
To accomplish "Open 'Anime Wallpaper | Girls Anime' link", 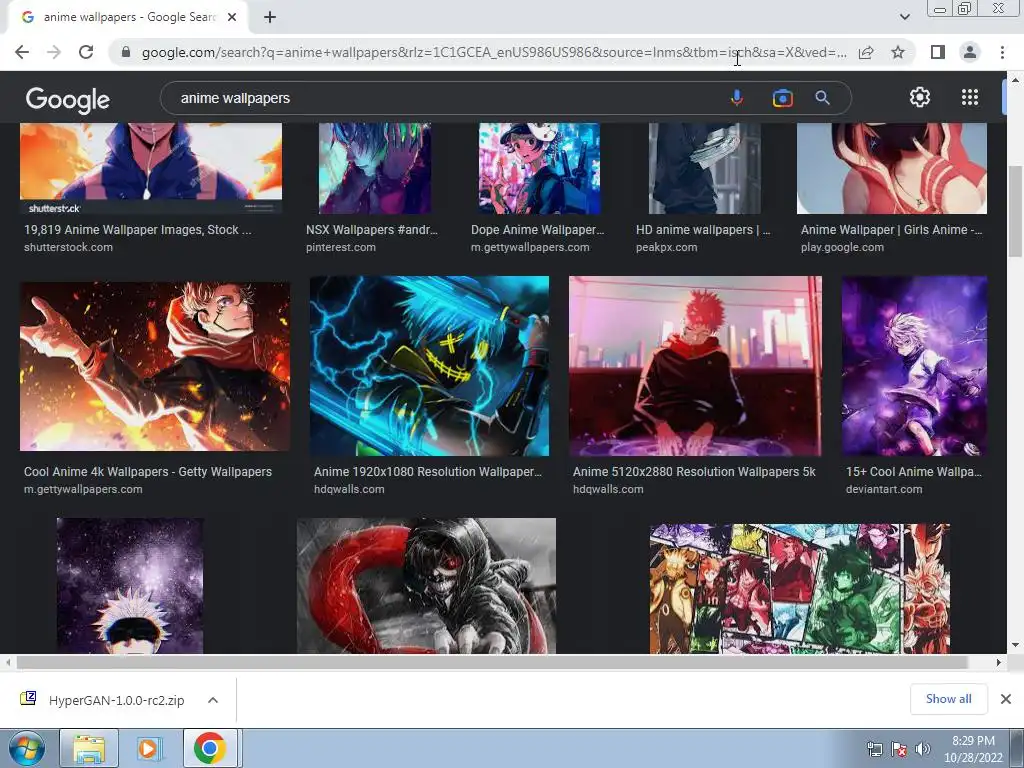I will pos(891,230).
